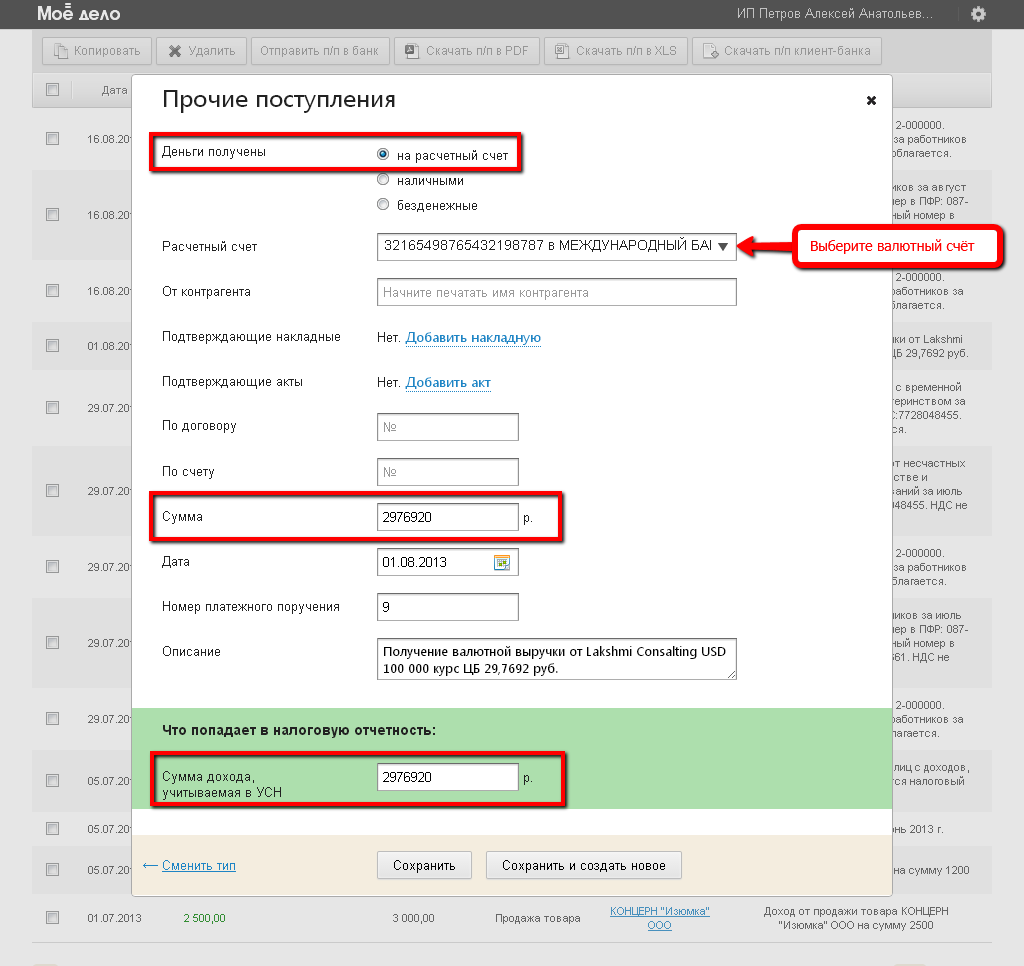This screenshot has width=1024, height=966.
Task: Select на расчетный счет radio option
Action: [x=383, y=155]
